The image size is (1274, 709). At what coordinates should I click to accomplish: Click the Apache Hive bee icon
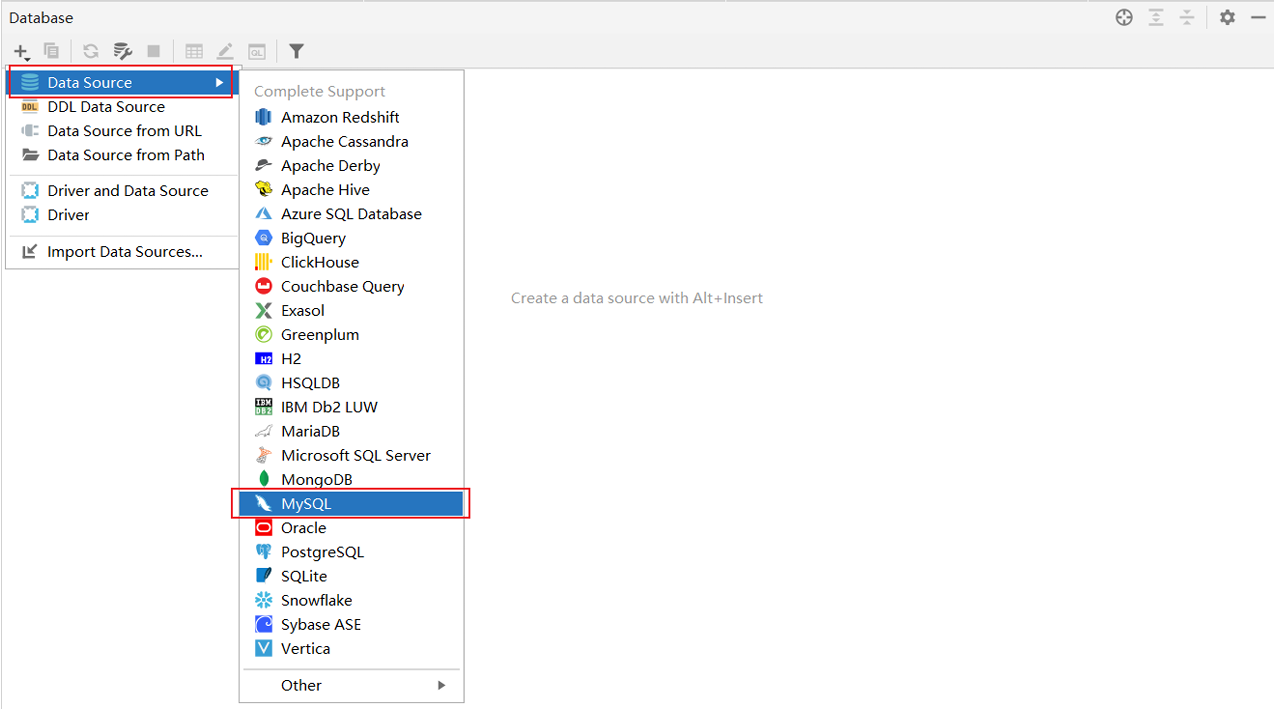pos(264,189)
